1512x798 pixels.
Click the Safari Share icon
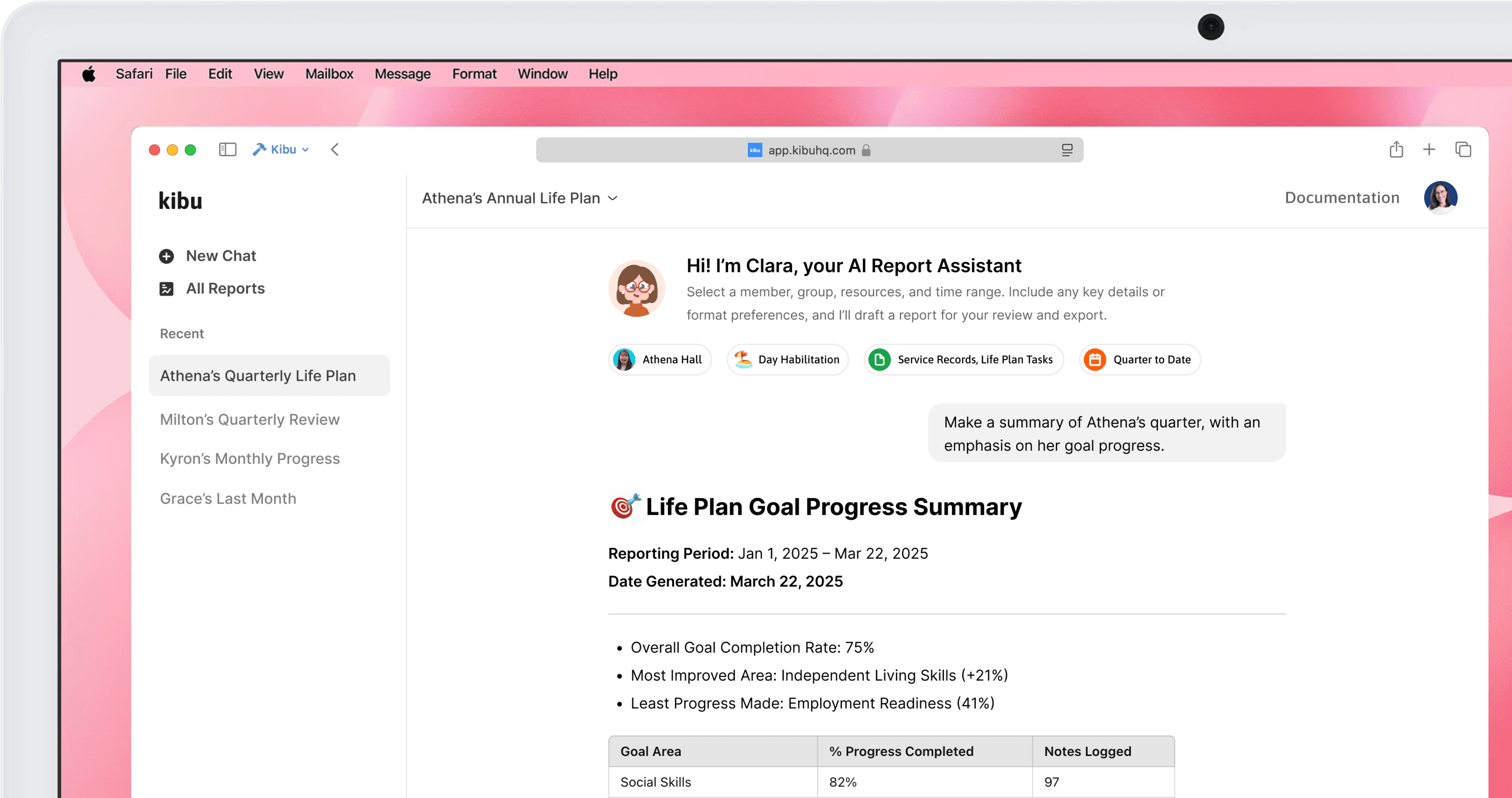pyautogui.click(x=1397, y=150)
